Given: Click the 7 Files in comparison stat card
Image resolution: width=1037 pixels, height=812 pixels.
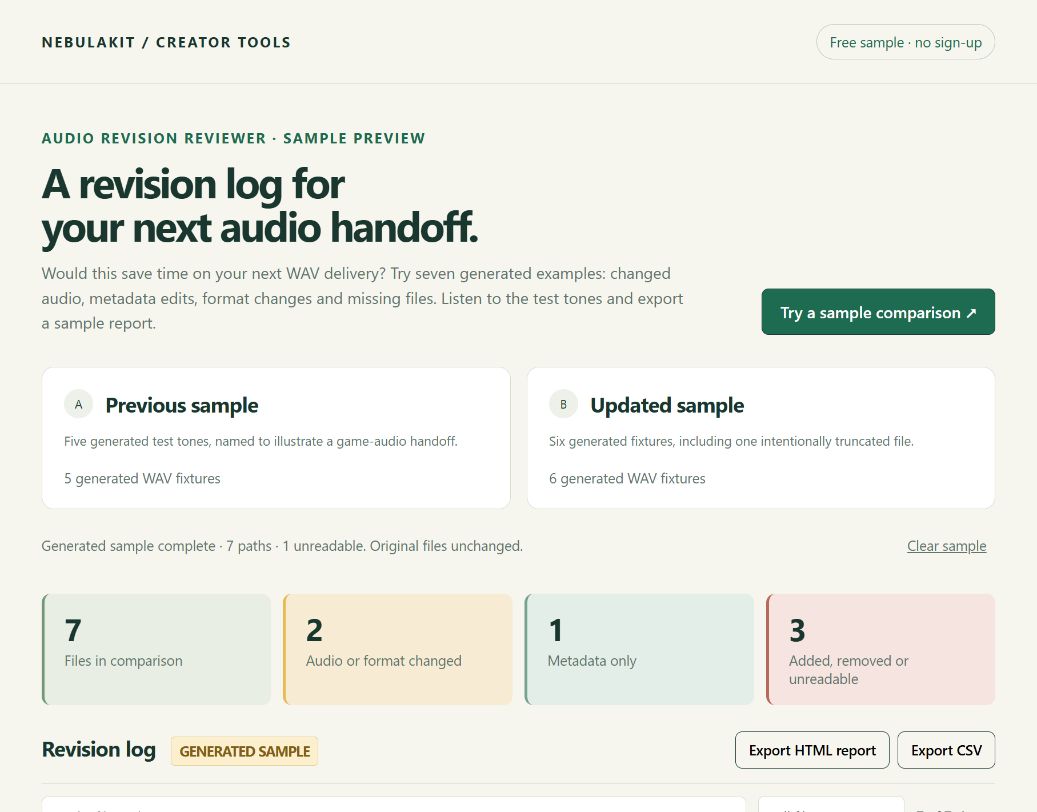Looking at the screenshot, I should [x=156, y=649].
